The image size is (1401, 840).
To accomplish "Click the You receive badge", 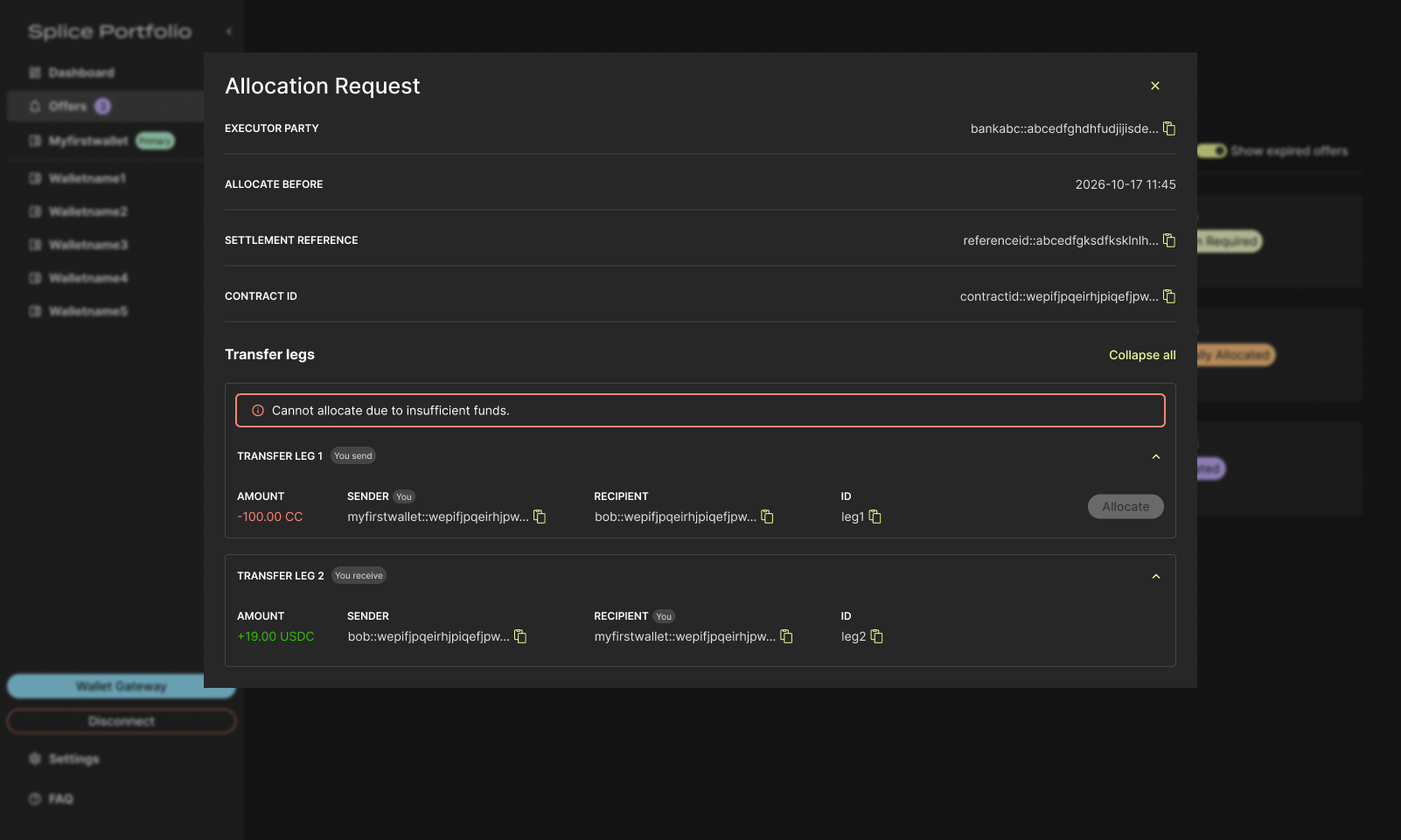I will click(x=359, y=576).
